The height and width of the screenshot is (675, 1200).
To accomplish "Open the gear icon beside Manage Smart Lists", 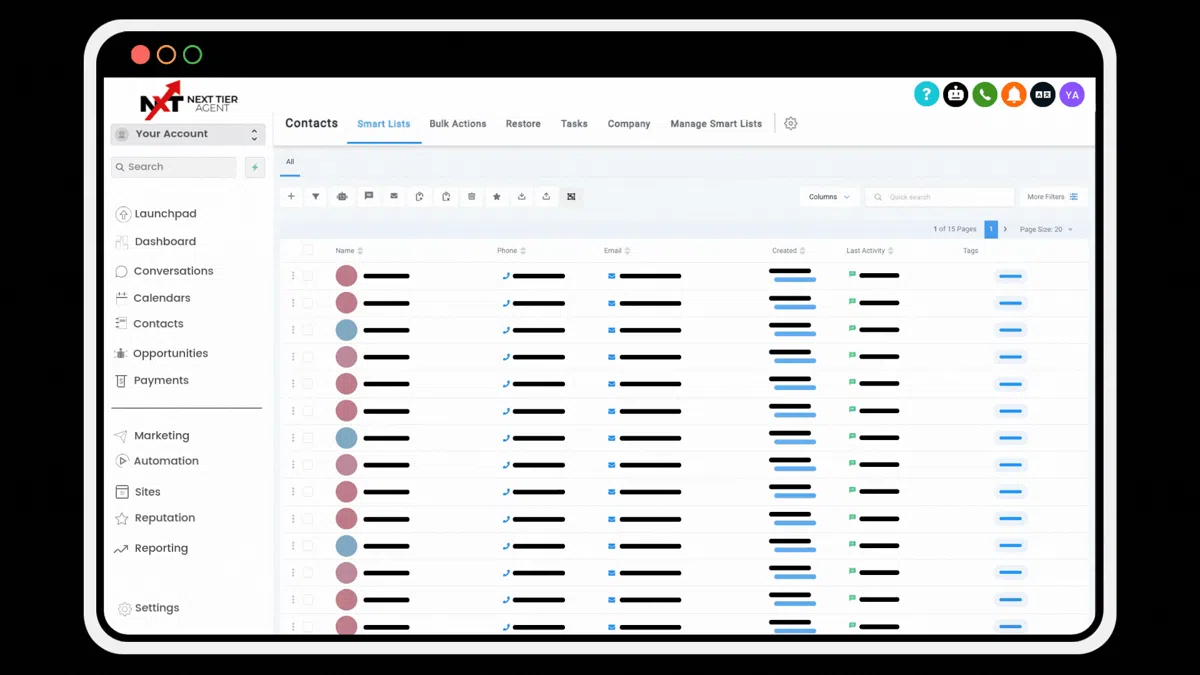I will coord(791,124).
